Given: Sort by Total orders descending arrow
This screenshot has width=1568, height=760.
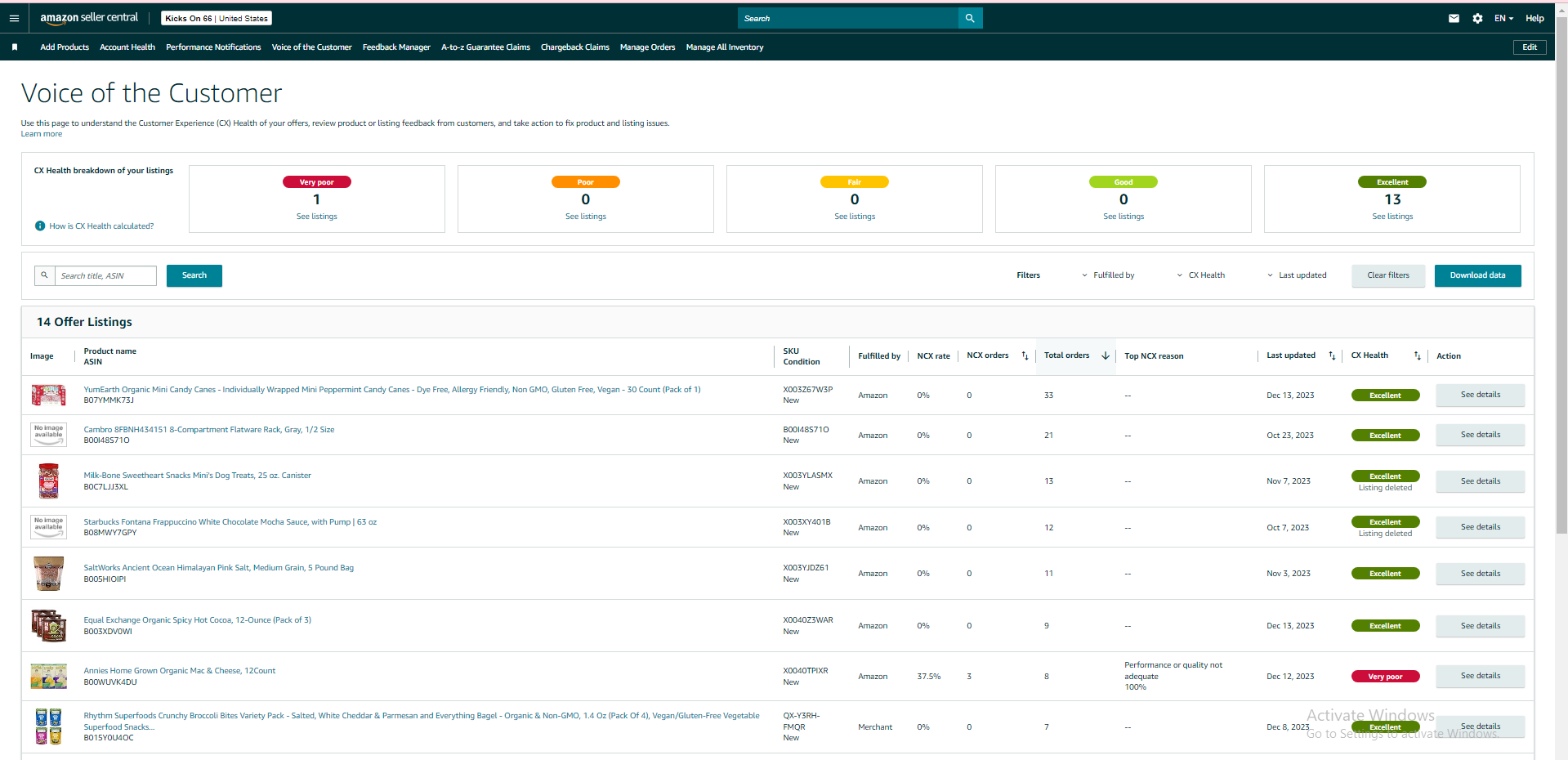Looking at the screenshot, I should click(1106, 356).
